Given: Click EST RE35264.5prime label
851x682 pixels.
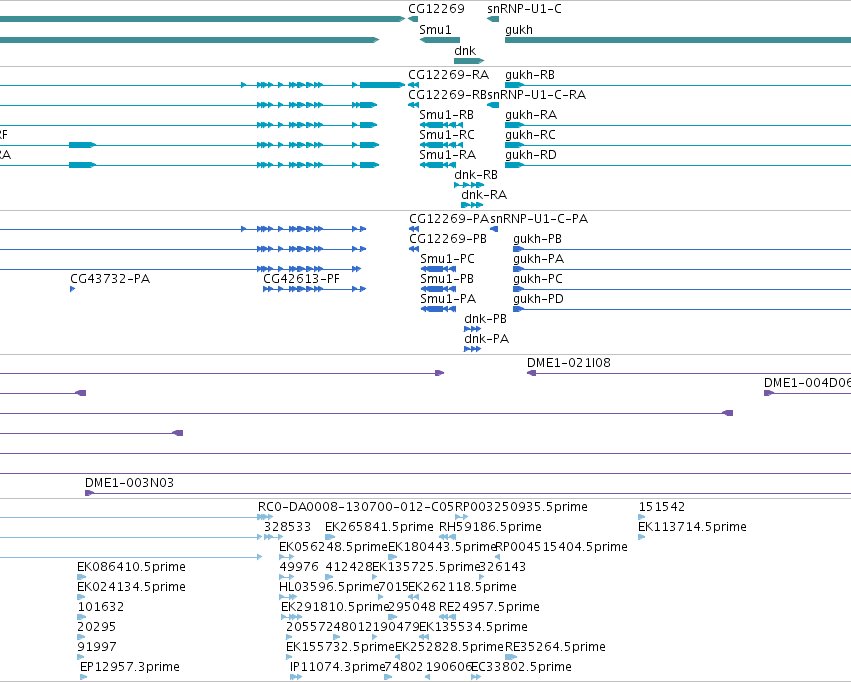Looking at the screenshot, I should pyautogui.click(x=555, y=647).
